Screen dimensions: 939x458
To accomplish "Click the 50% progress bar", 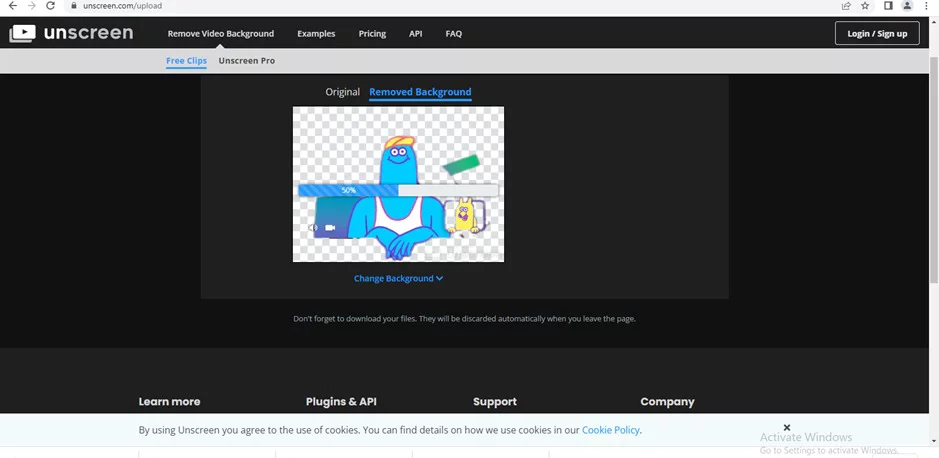I will [398, 190].
